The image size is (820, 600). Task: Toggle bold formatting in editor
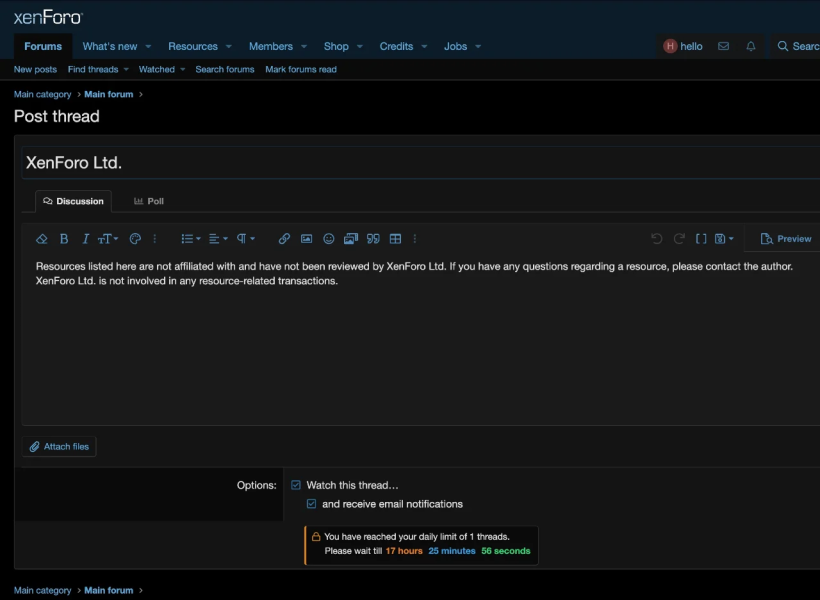64,239
